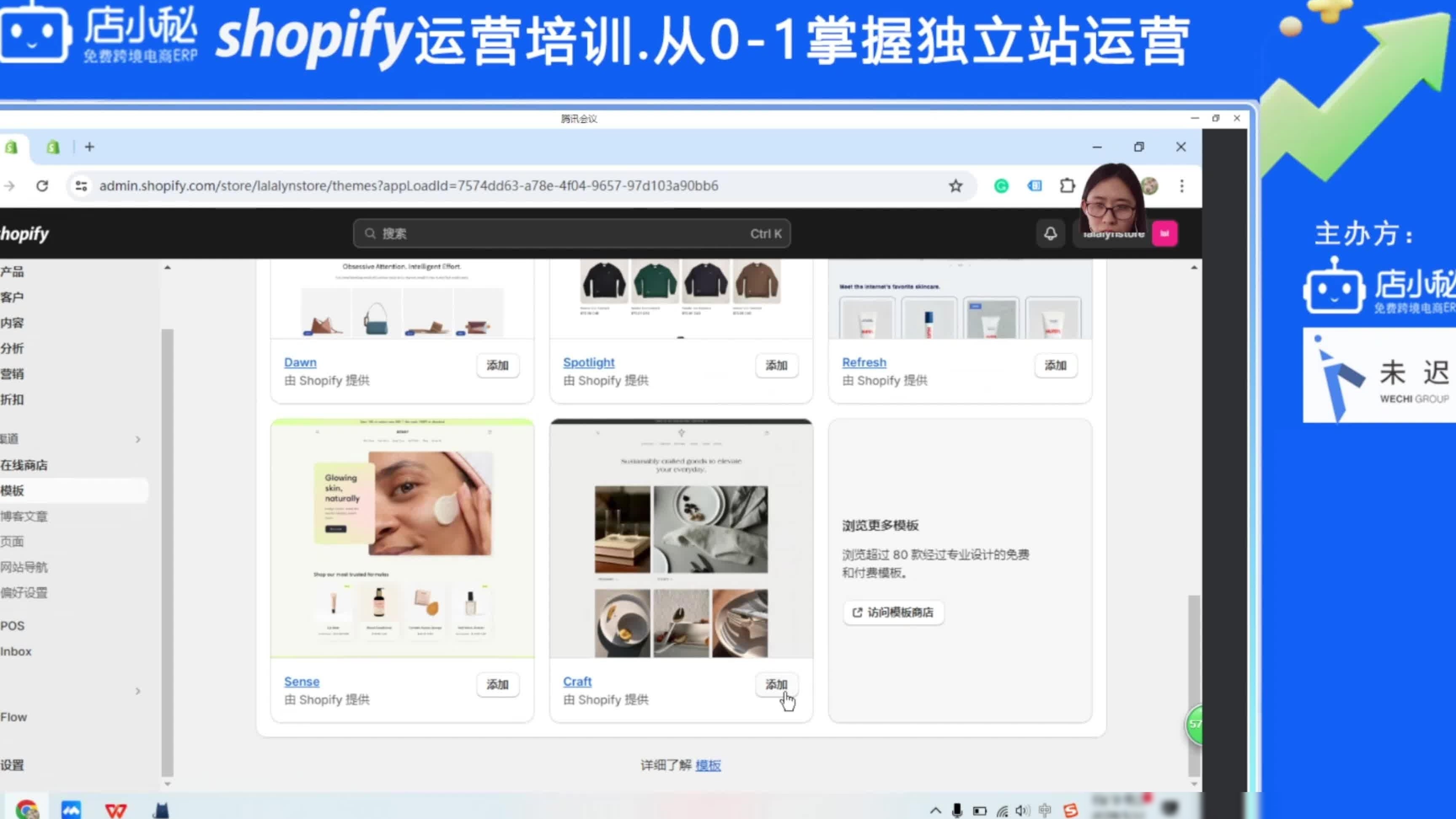Click the Sense theme preview image
The image size is (1456, 819).
click(402, 539)
